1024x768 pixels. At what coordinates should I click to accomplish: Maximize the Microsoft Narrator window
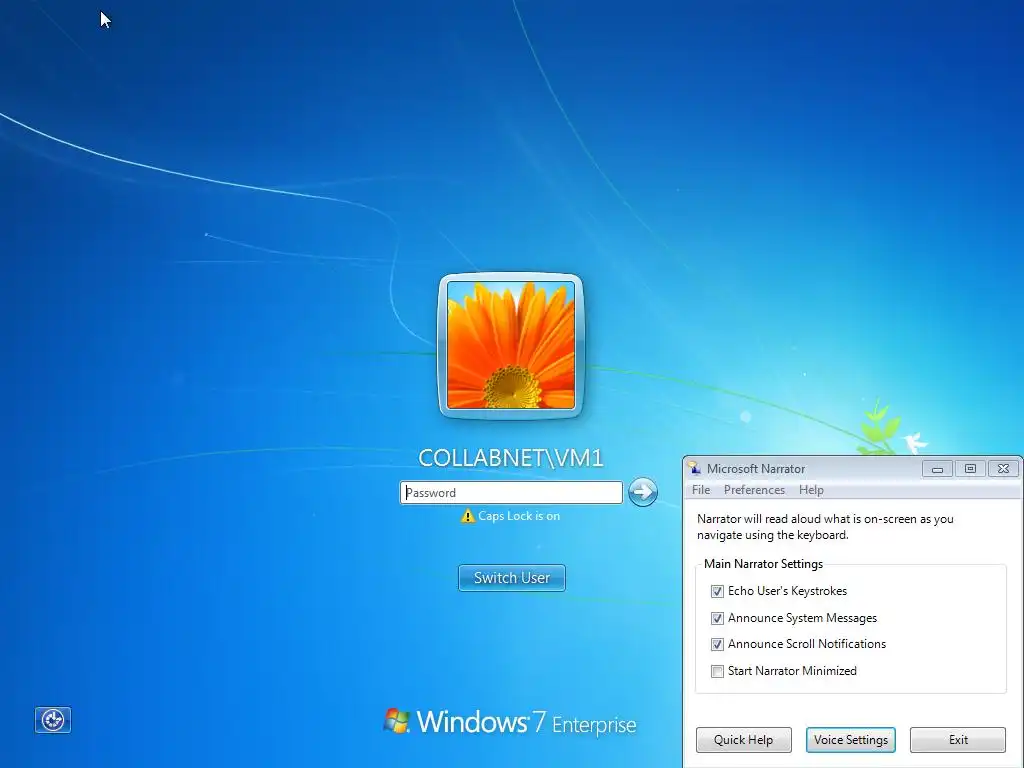pyautogui.click(x=970, y=469)
